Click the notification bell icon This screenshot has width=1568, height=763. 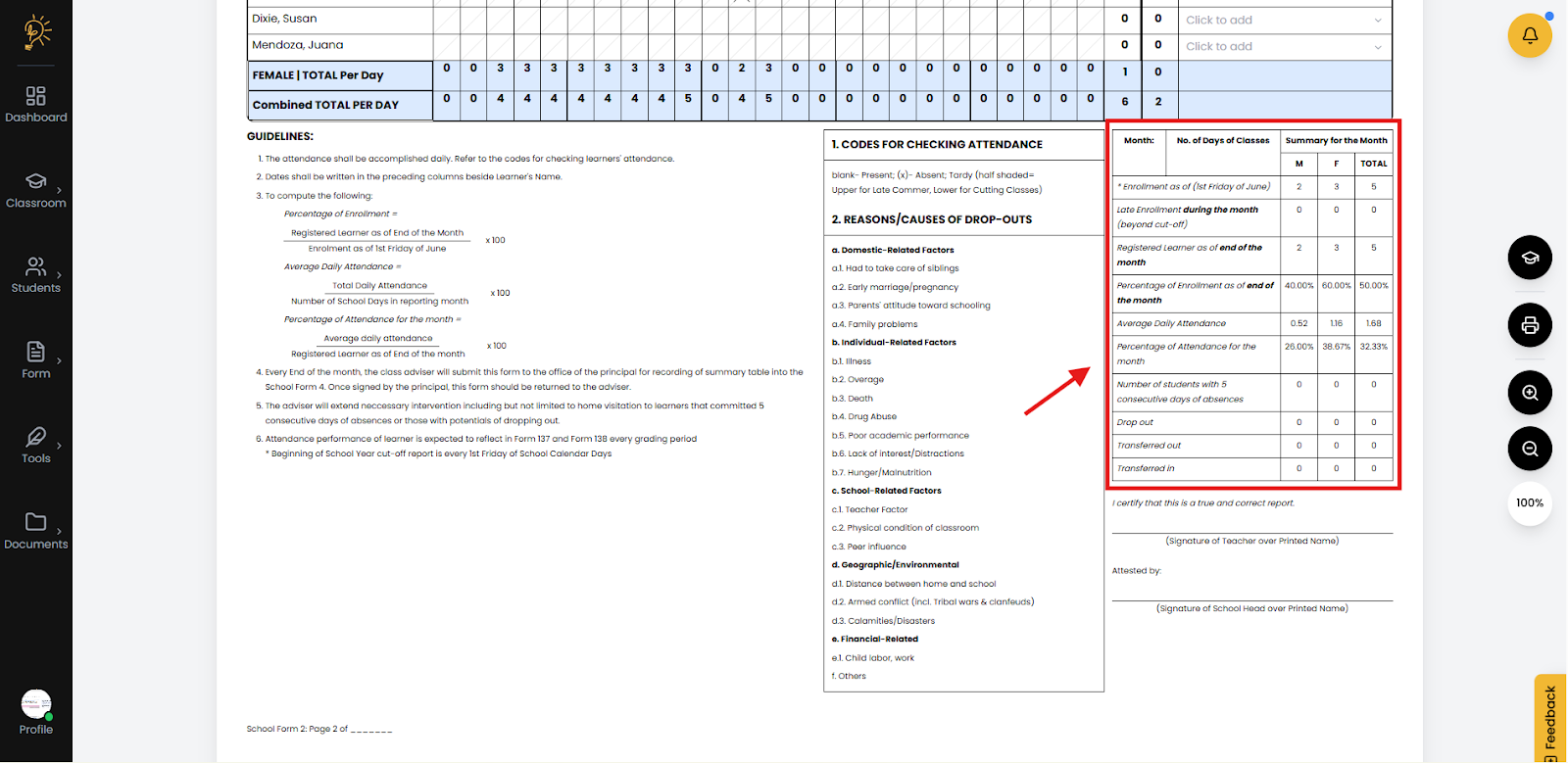(x=1529, y=36)
